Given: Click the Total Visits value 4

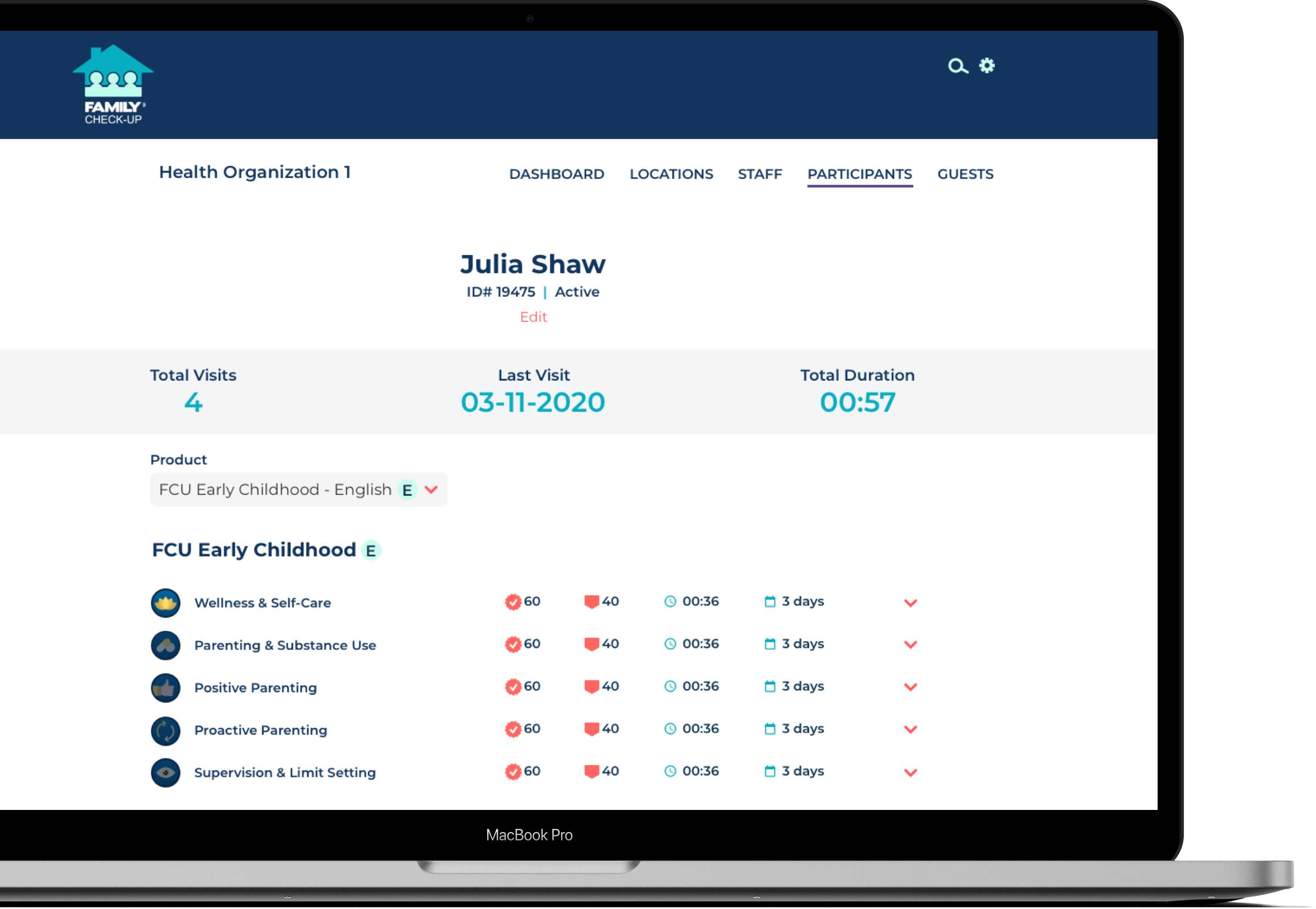Looking at the screenshot, I should [x=194, y=403].
